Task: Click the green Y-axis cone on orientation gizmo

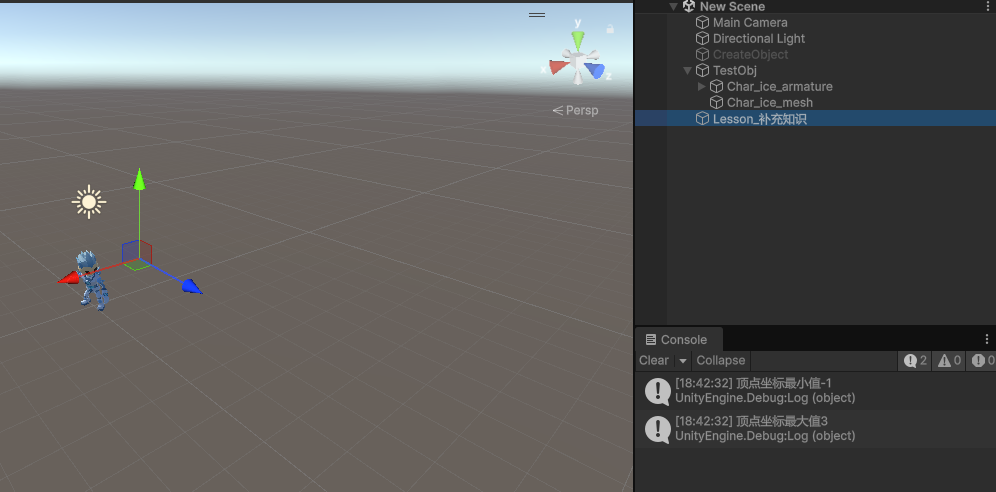Action: pyautogui.click(x=577, y=40)
